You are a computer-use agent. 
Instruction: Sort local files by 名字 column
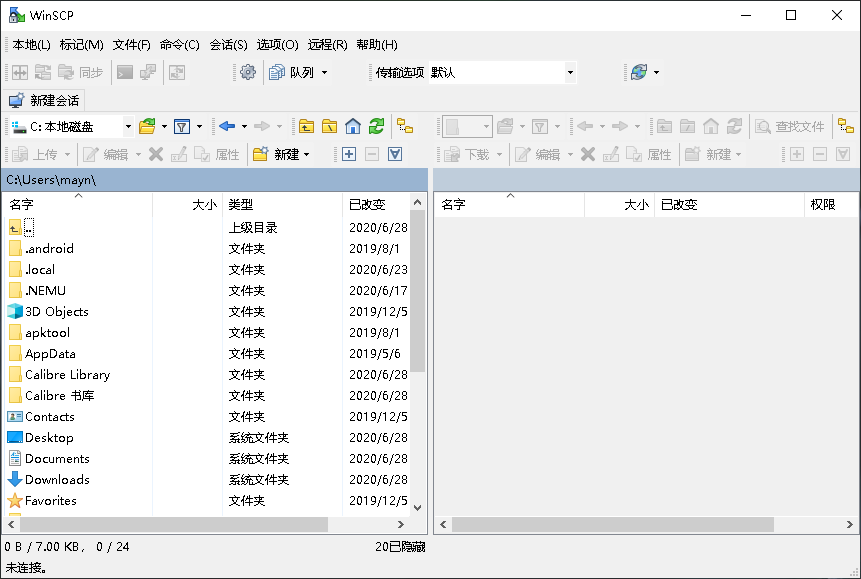coord(77,204)
